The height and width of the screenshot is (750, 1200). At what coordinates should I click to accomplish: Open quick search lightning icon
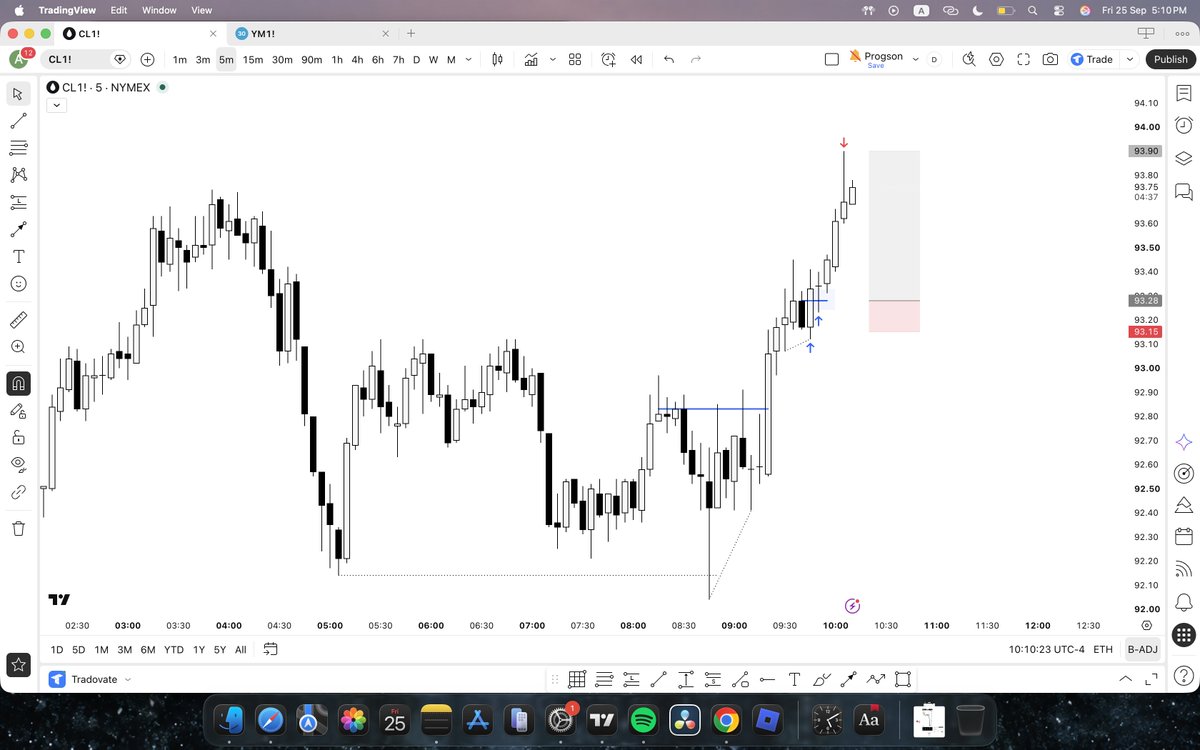pyautogui.click(x=969, y=60)
